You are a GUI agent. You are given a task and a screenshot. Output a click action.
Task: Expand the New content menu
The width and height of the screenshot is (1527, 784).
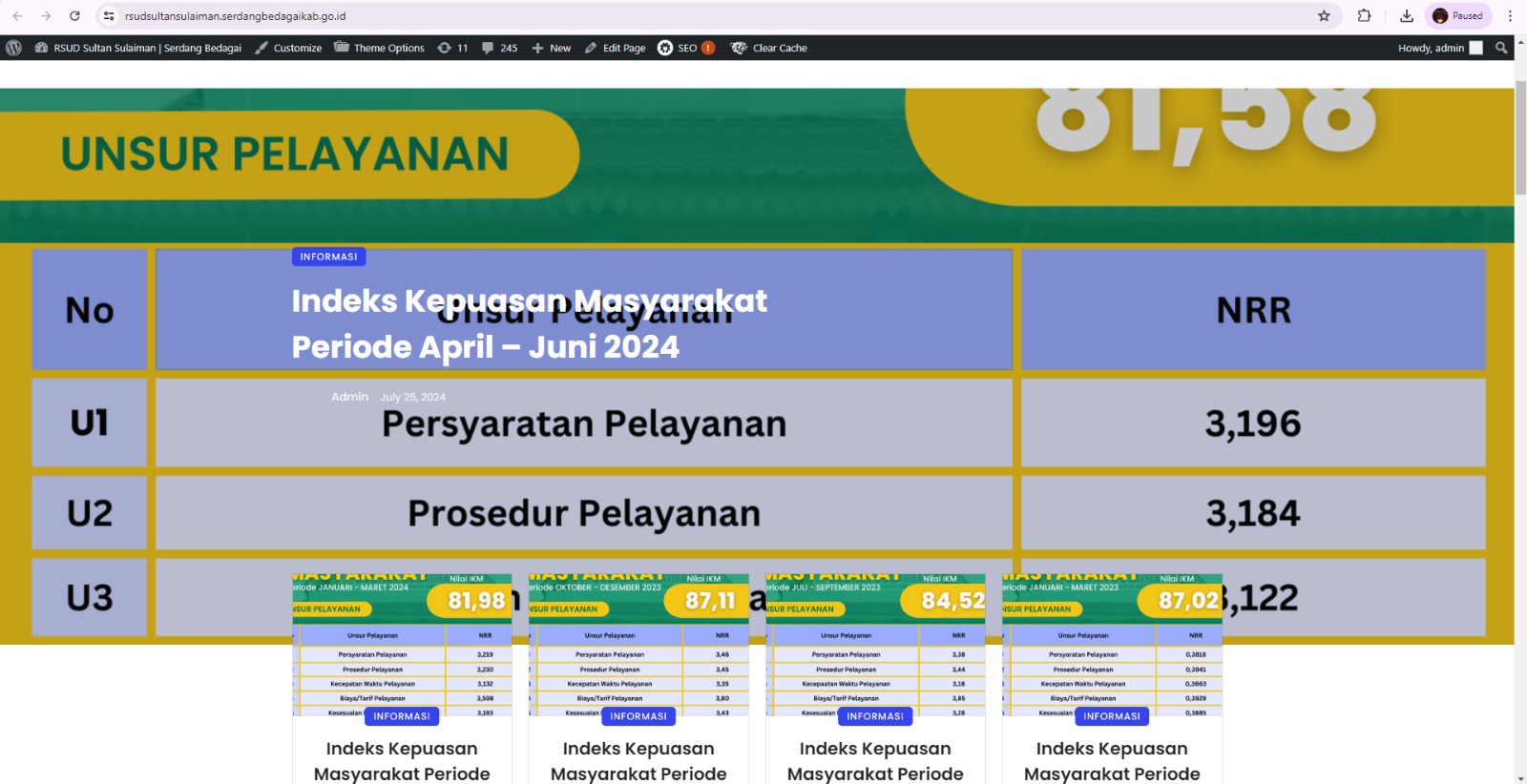point(551,48)
